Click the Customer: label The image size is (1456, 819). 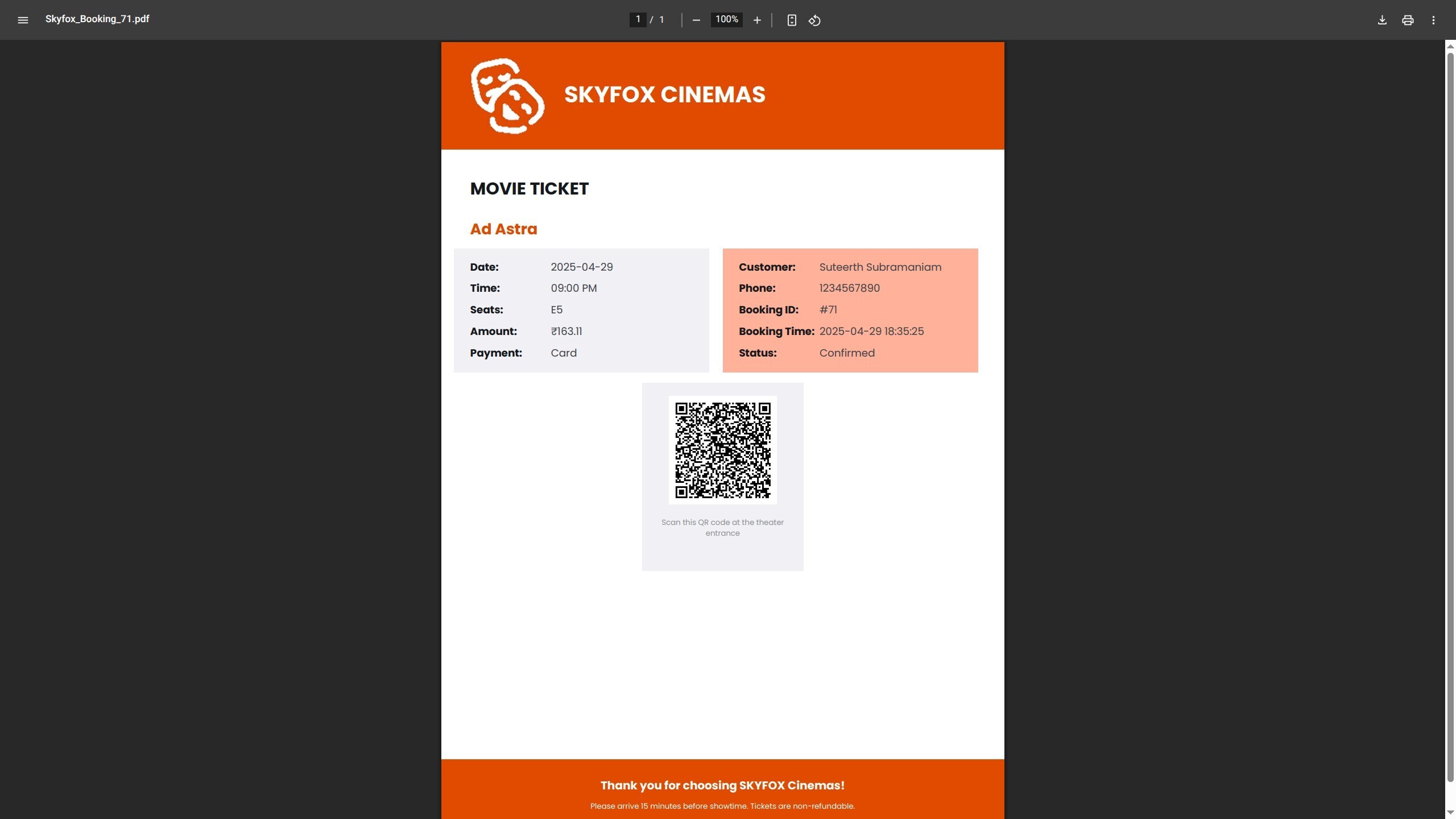pos(767,267)
